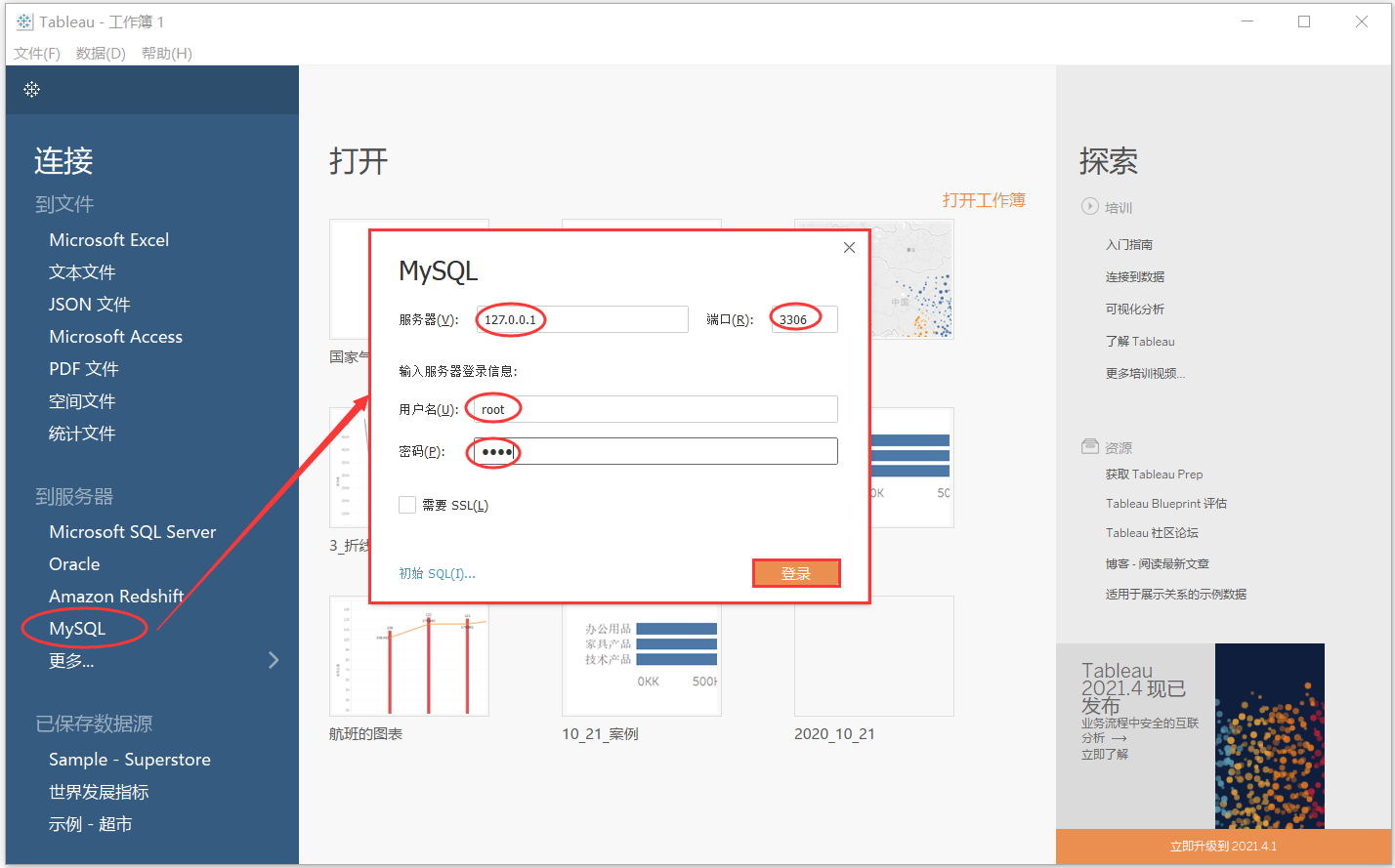Click the 服务器 address input field
Viewport: 1395px width, 868px height.
point(581,319)
